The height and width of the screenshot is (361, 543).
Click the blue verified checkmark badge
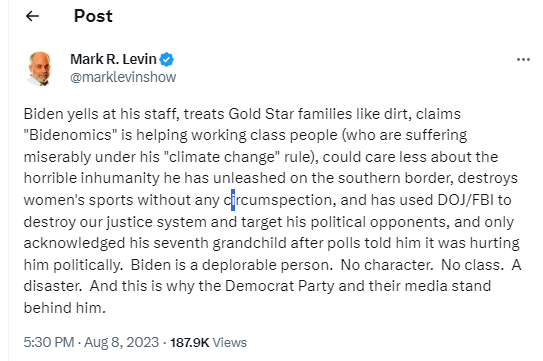pyautogui.click(x=167, y=59)
